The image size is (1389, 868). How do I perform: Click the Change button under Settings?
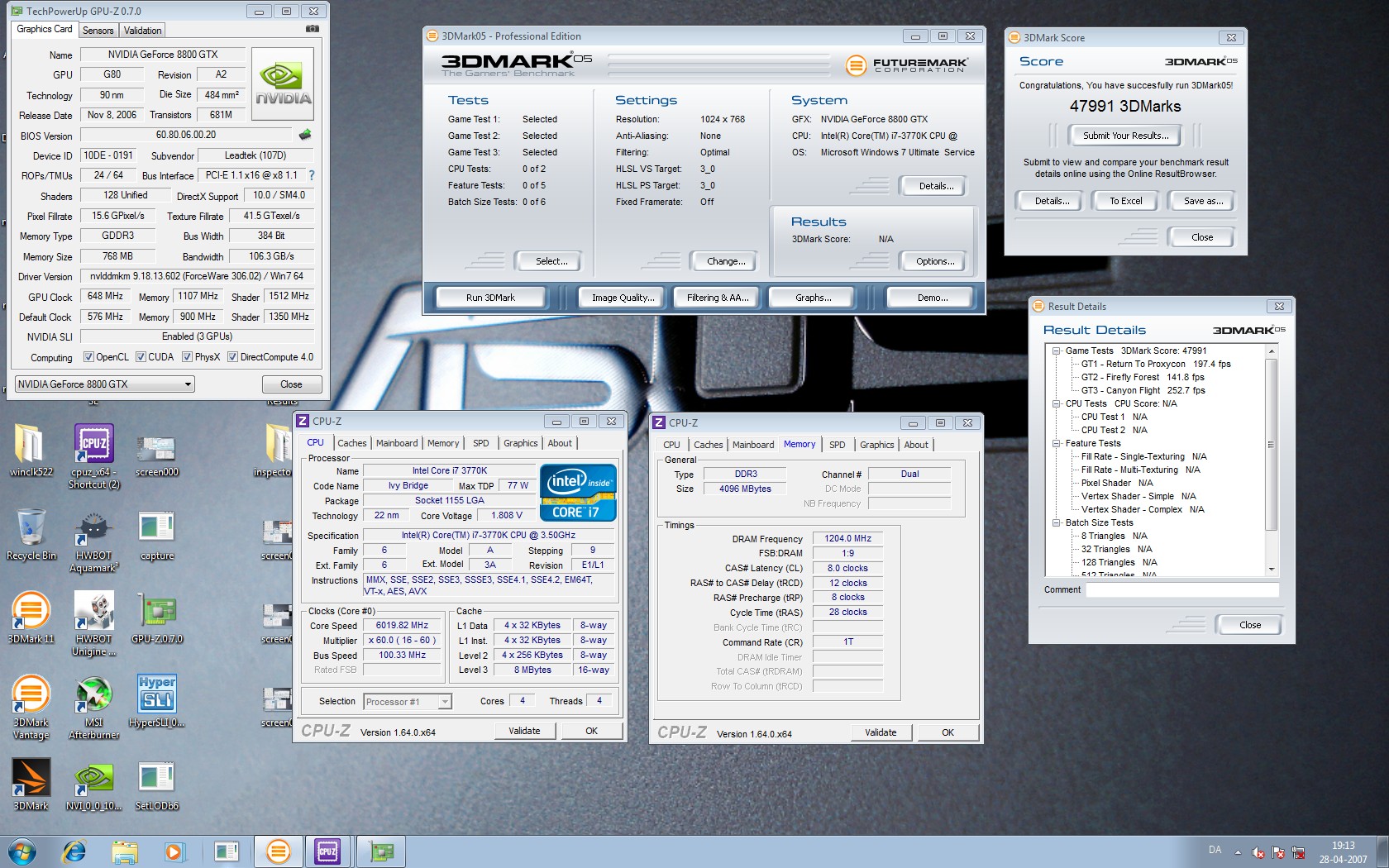[726, 261]
